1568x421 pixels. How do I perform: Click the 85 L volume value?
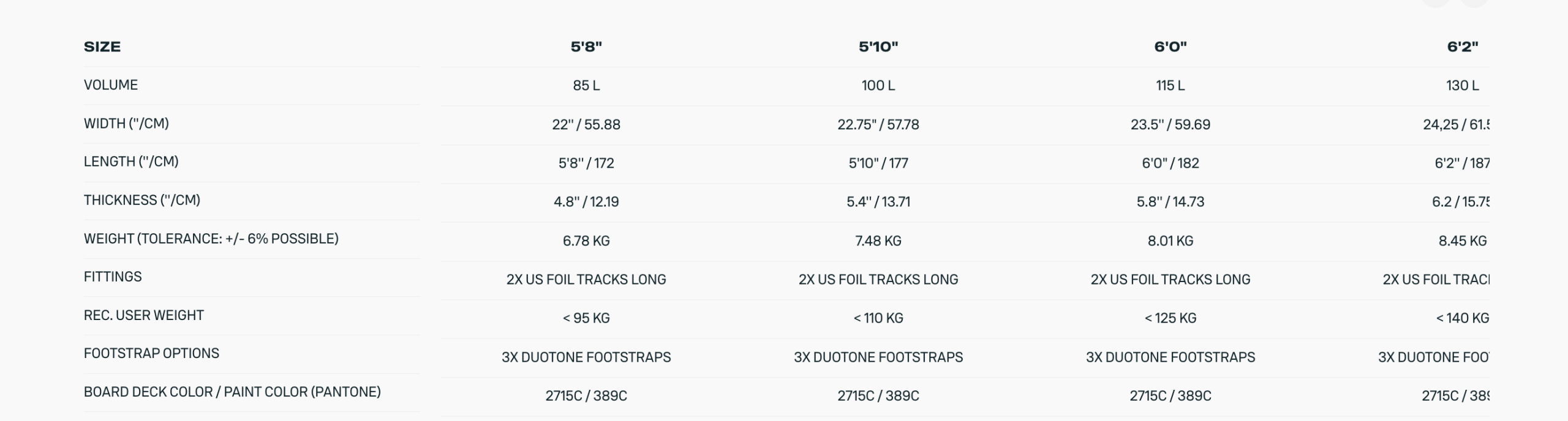(x=586, y=86)
